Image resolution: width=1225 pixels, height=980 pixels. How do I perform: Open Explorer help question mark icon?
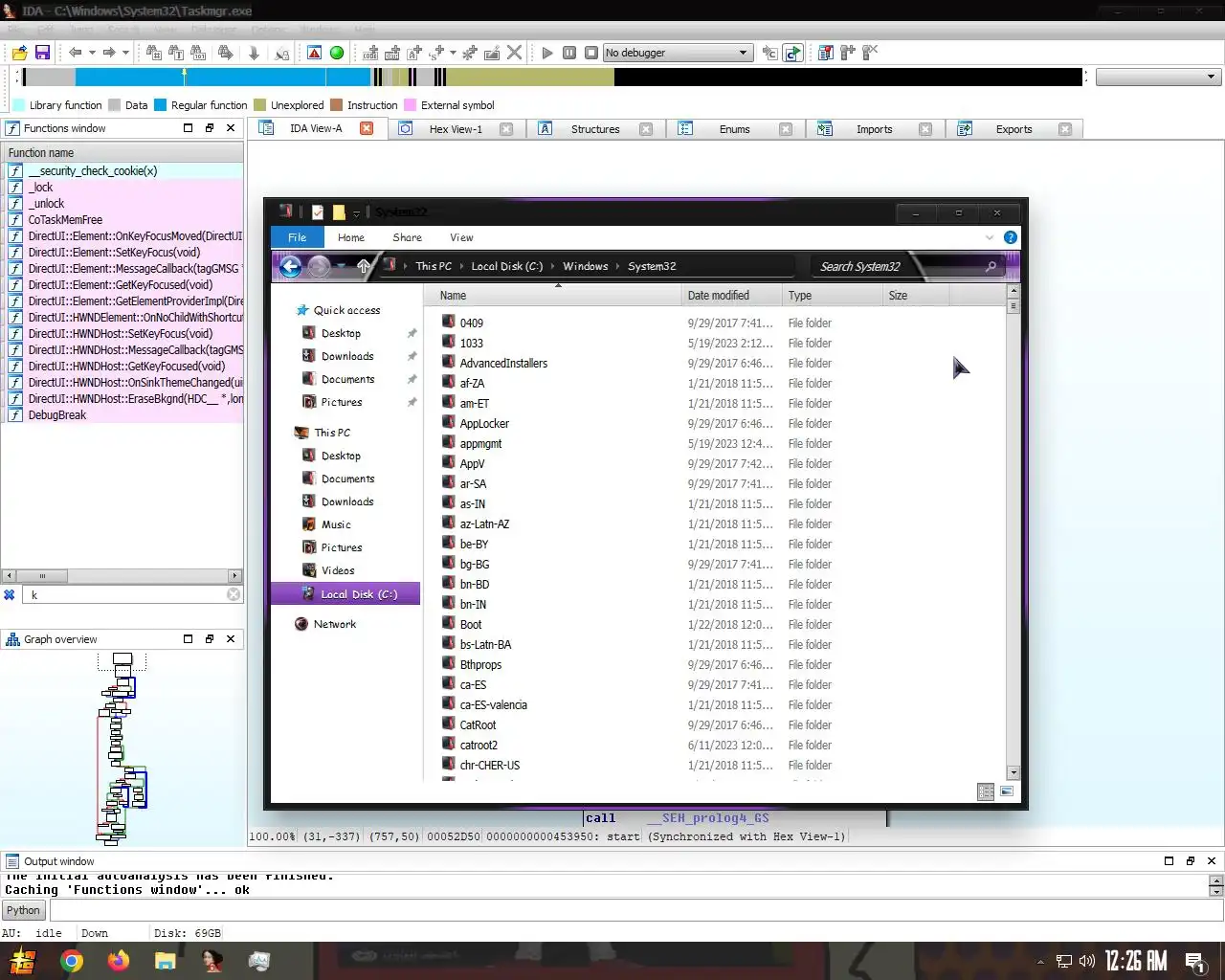pos(1010,237)
